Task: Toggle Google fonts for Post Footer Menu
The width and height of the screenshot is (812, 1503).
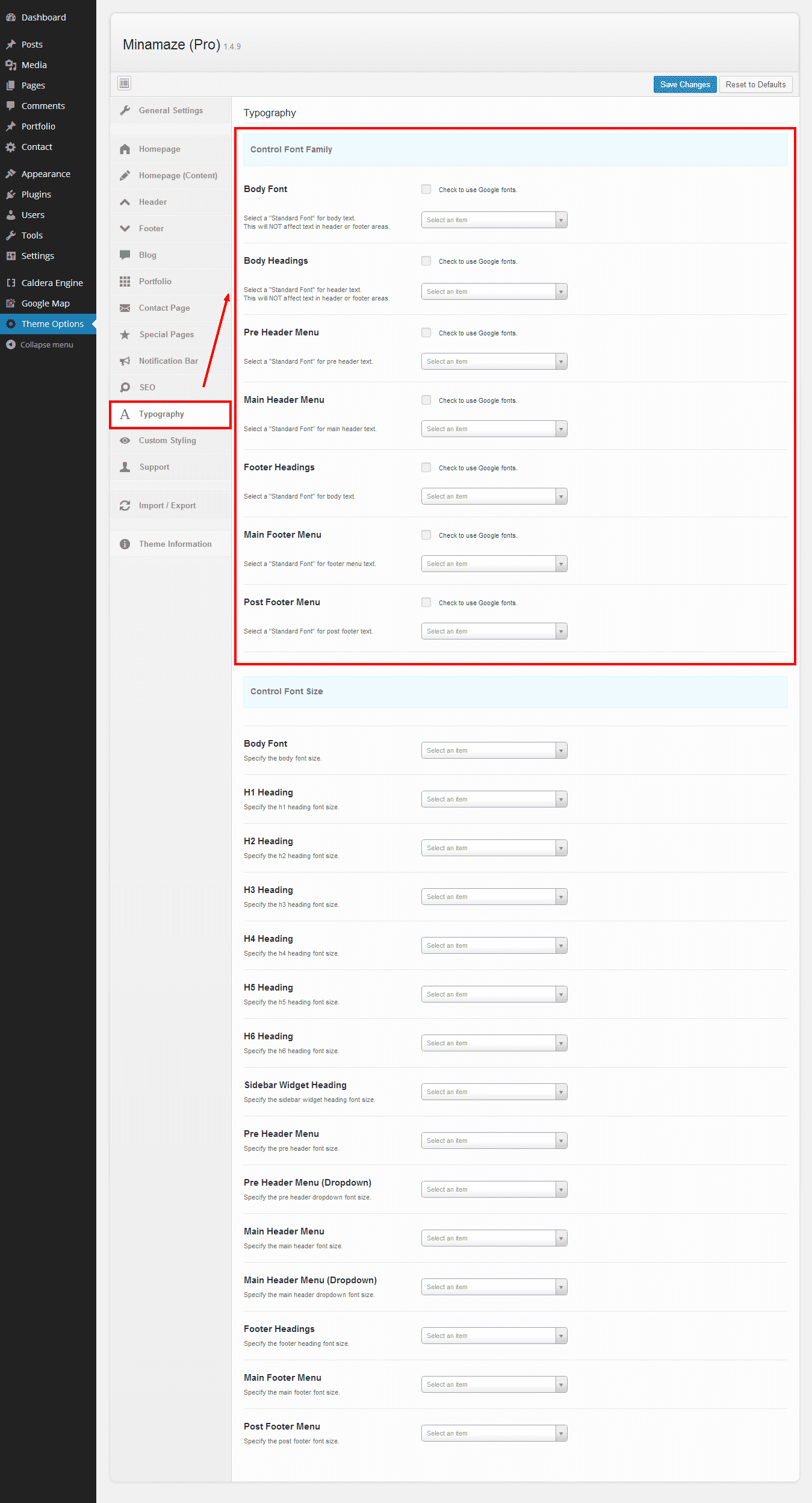Action: (426, 602)
